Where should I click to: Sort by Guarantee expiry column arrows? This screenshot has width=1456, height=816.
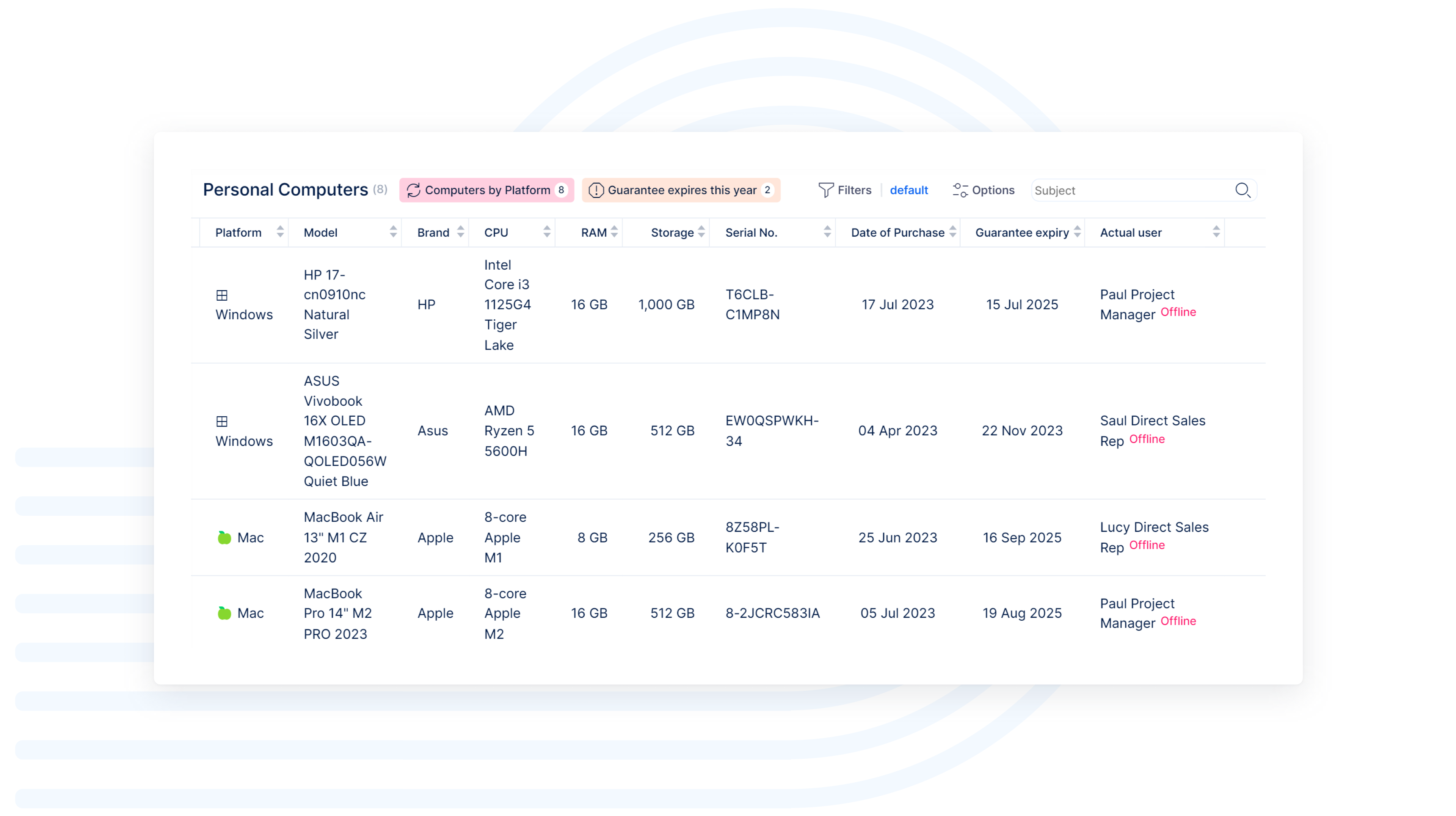pyautogui.click(x=1077, y=232)
